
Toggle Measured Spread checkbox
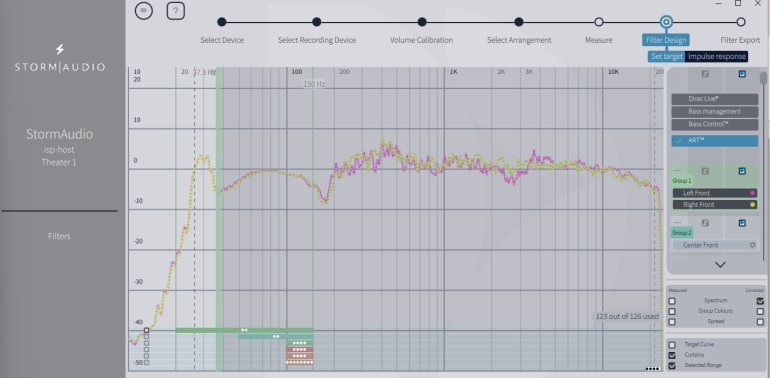(672, 322)
